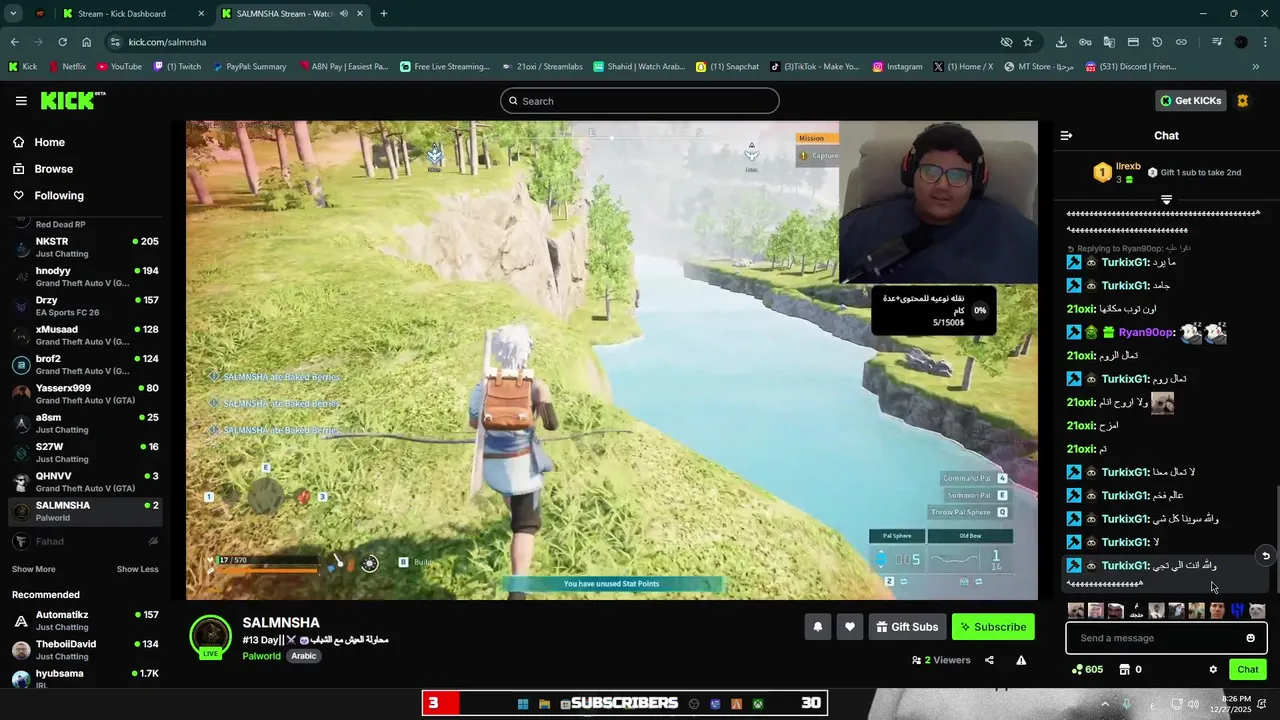Show more followed channels

pyautogui.click(x=33, y=569)
